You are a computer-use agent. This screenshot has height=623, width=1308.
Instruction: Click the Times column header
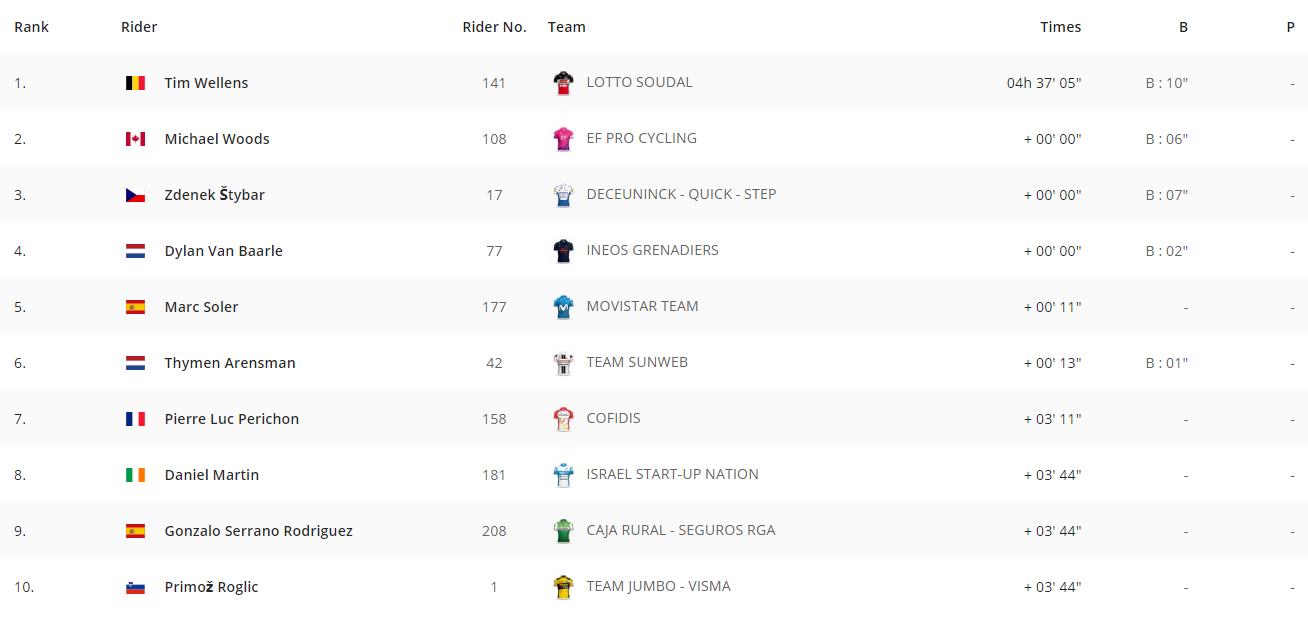[x=1060, y=27]
